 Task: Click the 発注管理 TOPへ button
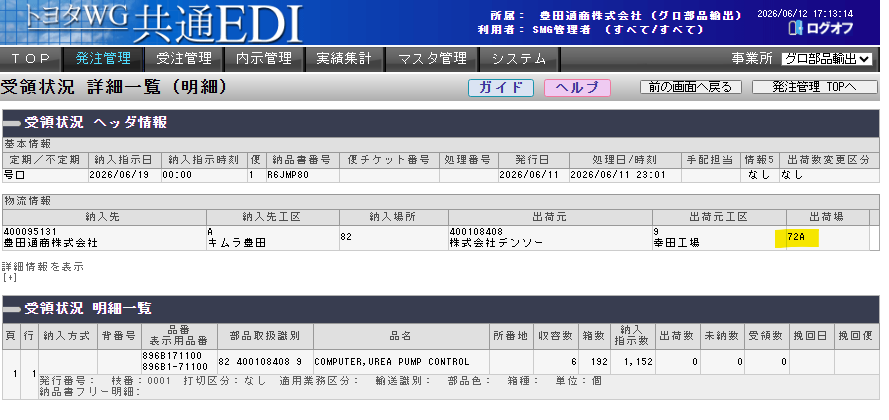click(815, 87)
